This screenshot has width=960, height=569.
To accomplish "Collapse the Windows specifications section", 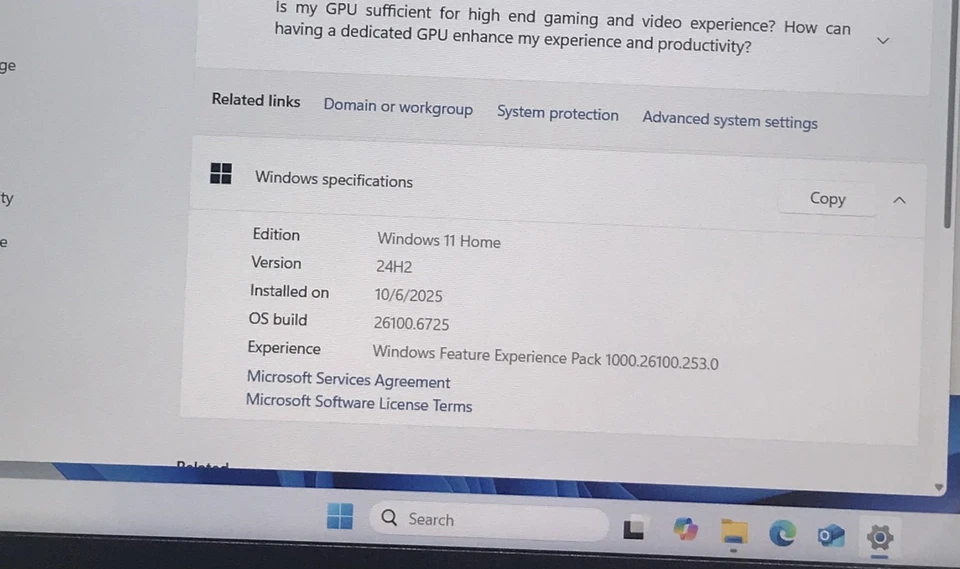I will (899, 200).
